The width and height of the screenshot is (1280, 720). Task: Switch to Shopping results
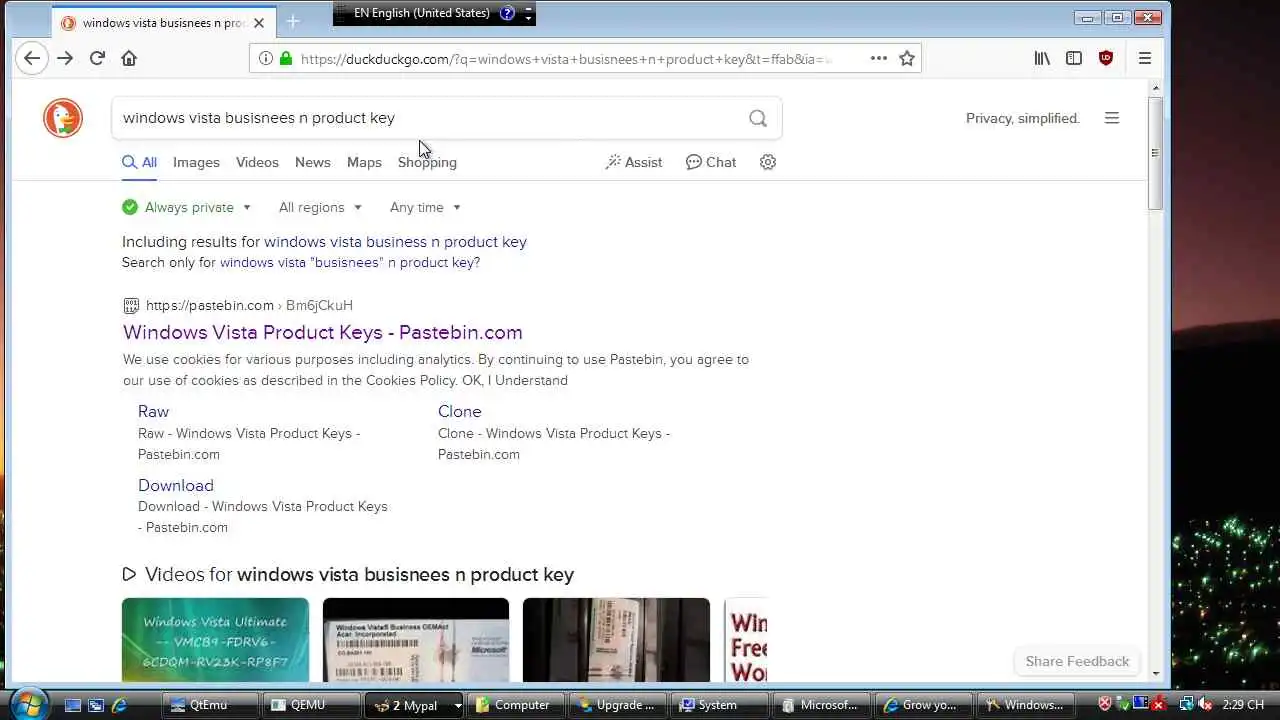(427, 162)
